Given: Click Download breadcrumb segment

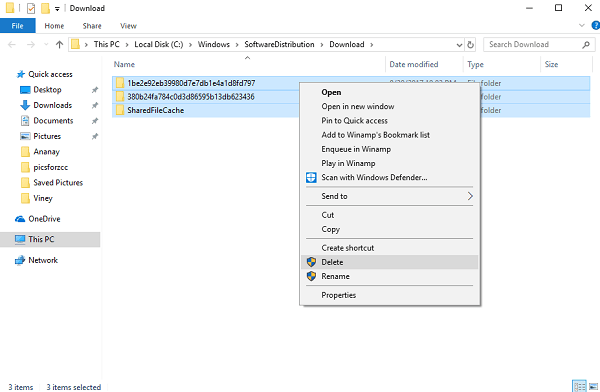Looking at the screenshot, I should coord(347,44).
